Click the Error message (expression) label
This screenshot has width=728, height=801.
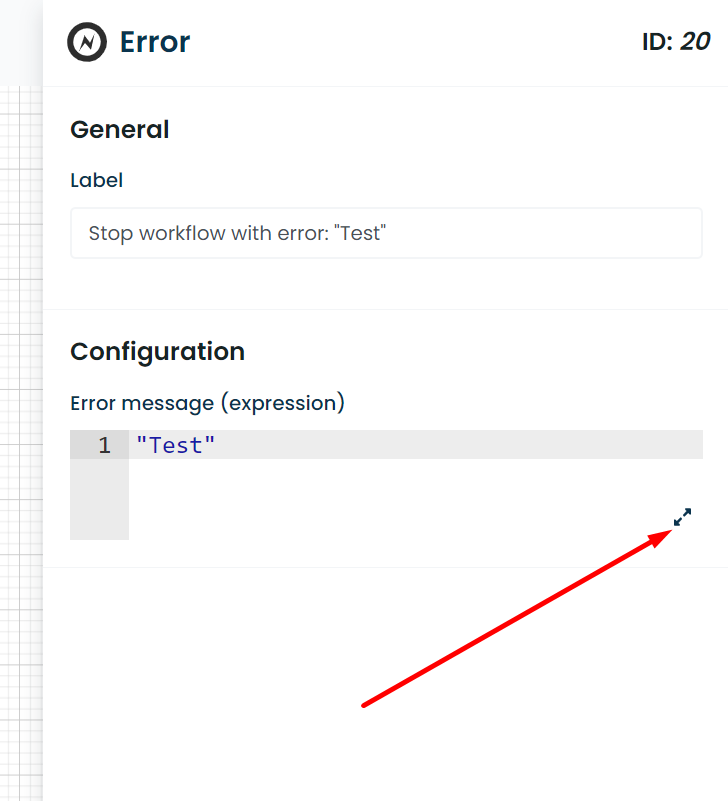(207, 403)
